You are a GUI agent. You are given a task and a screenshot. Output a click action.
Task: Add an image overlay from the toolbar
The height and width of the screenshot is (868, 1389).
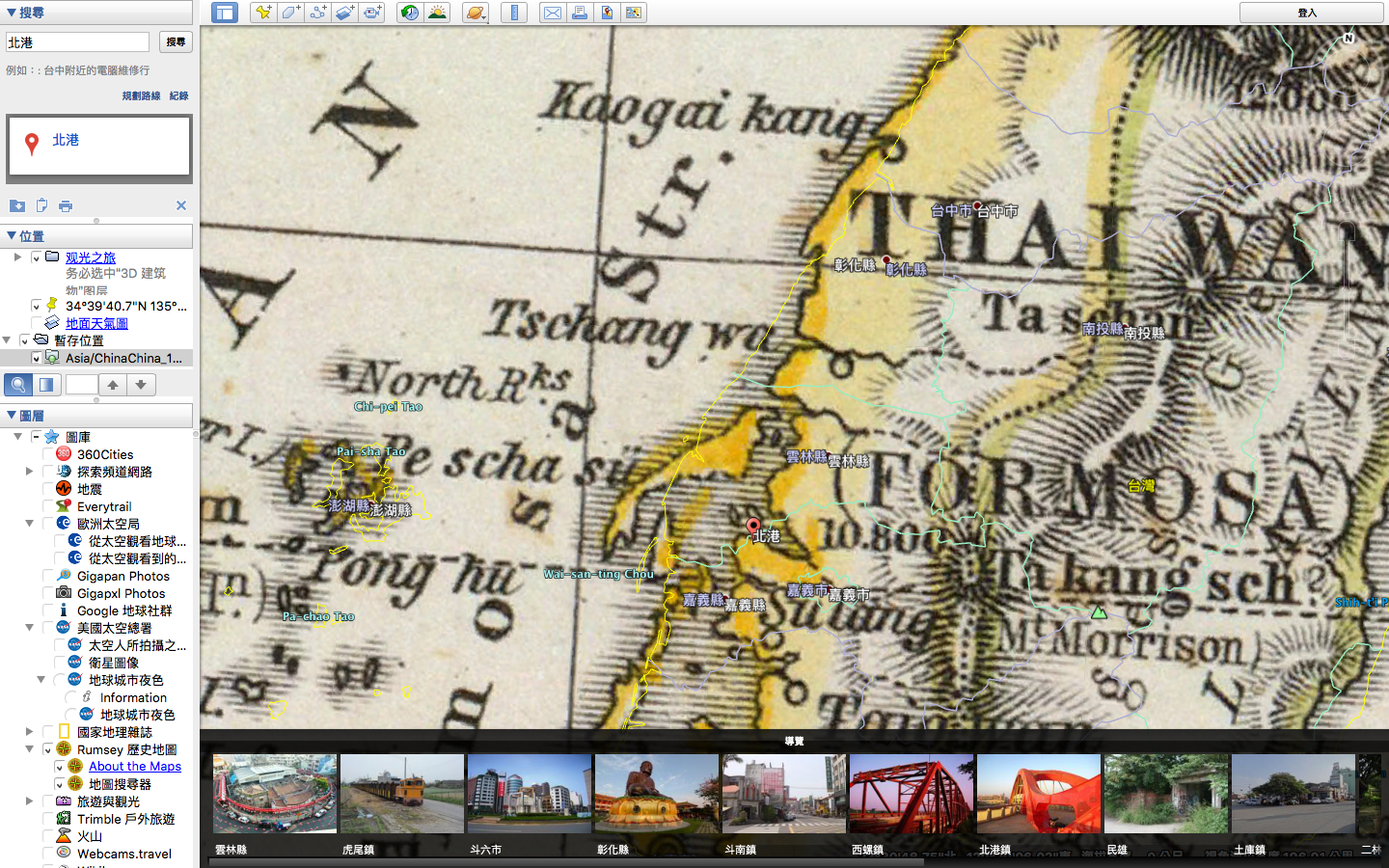click(x=345, y=13)
